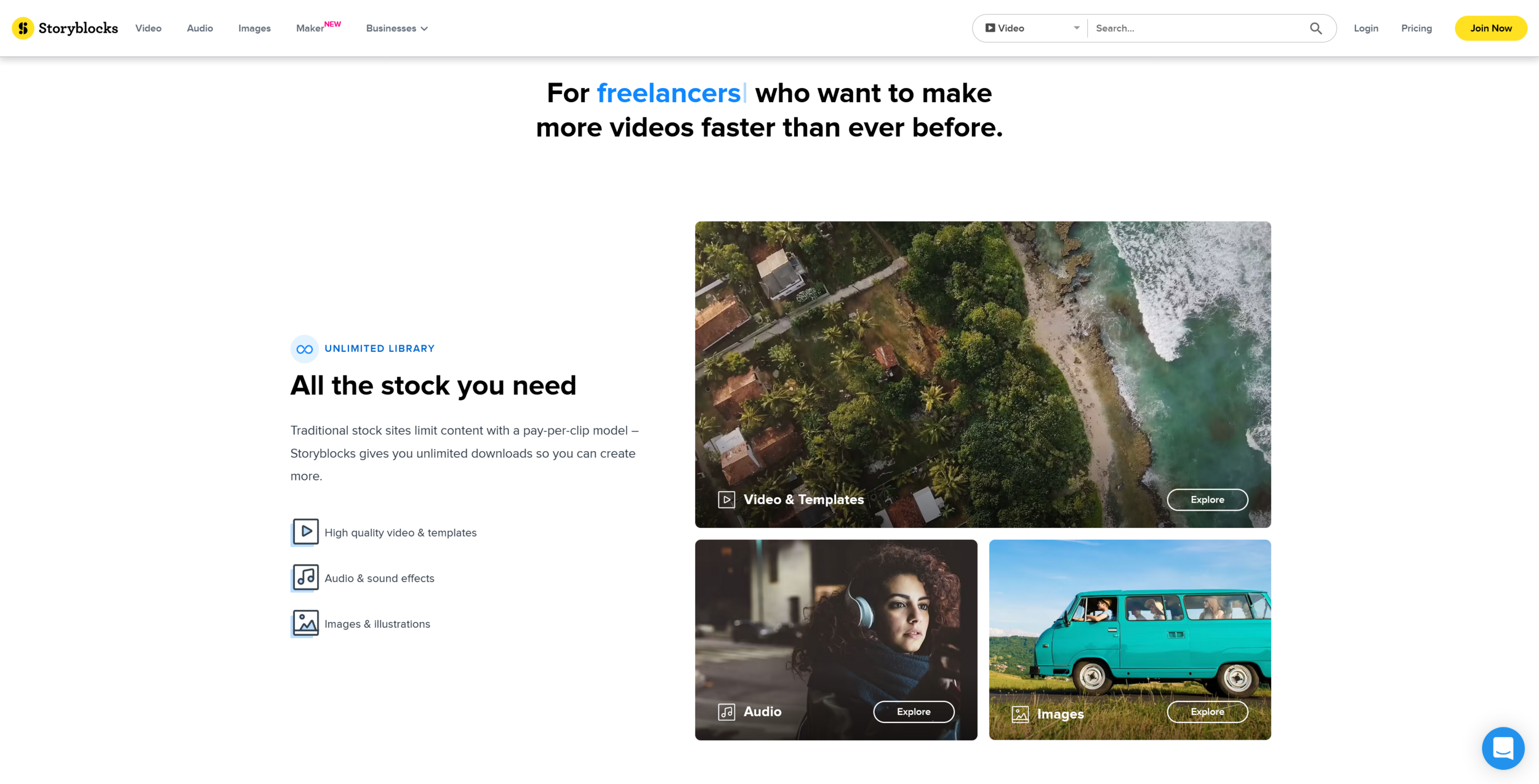The height and width of the screenshot is (784, 1539).
Task: Open the Video nav menu
Action: (148, 28)
